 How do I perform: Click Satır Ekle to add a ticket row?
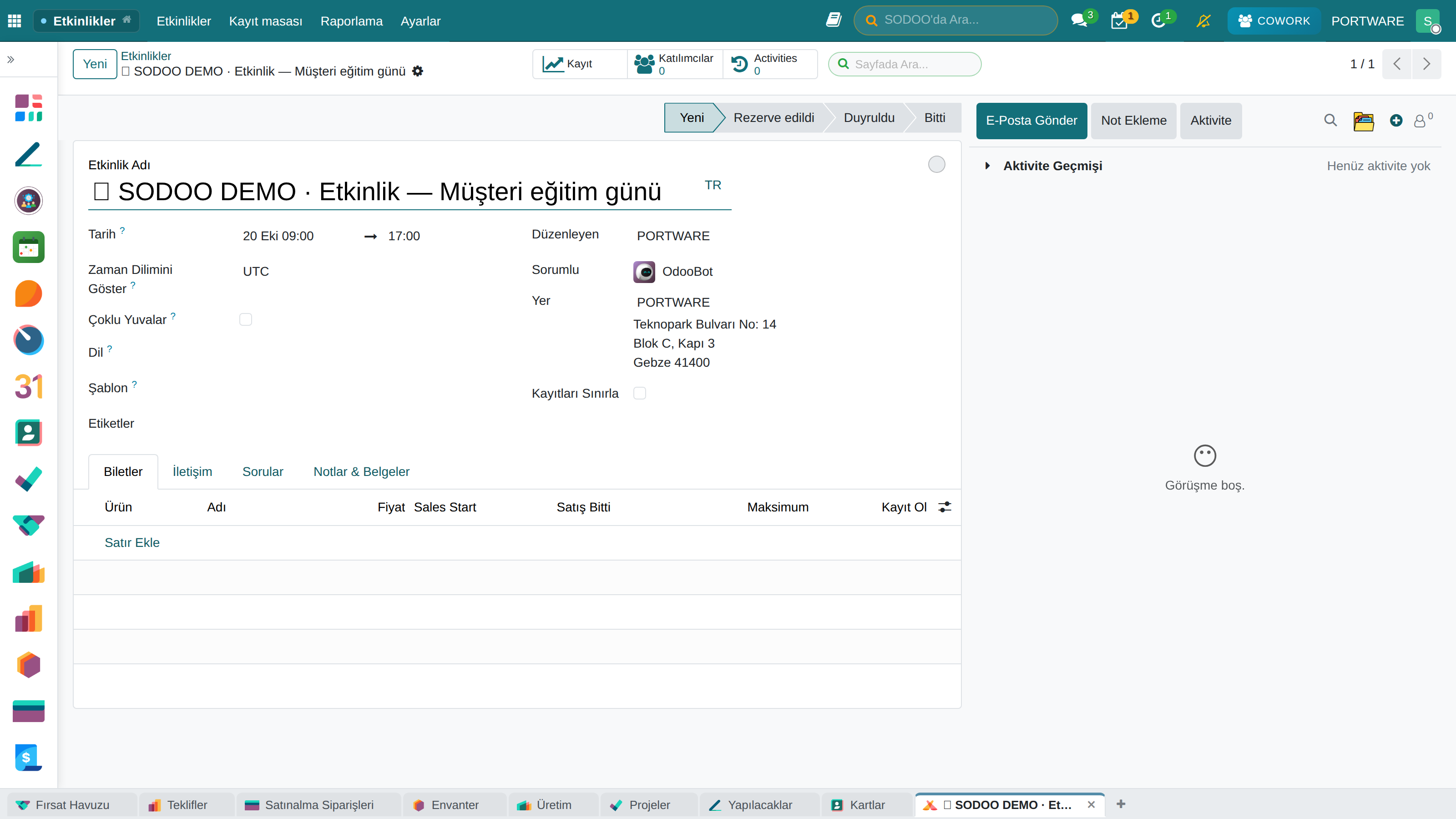[132, 543]
